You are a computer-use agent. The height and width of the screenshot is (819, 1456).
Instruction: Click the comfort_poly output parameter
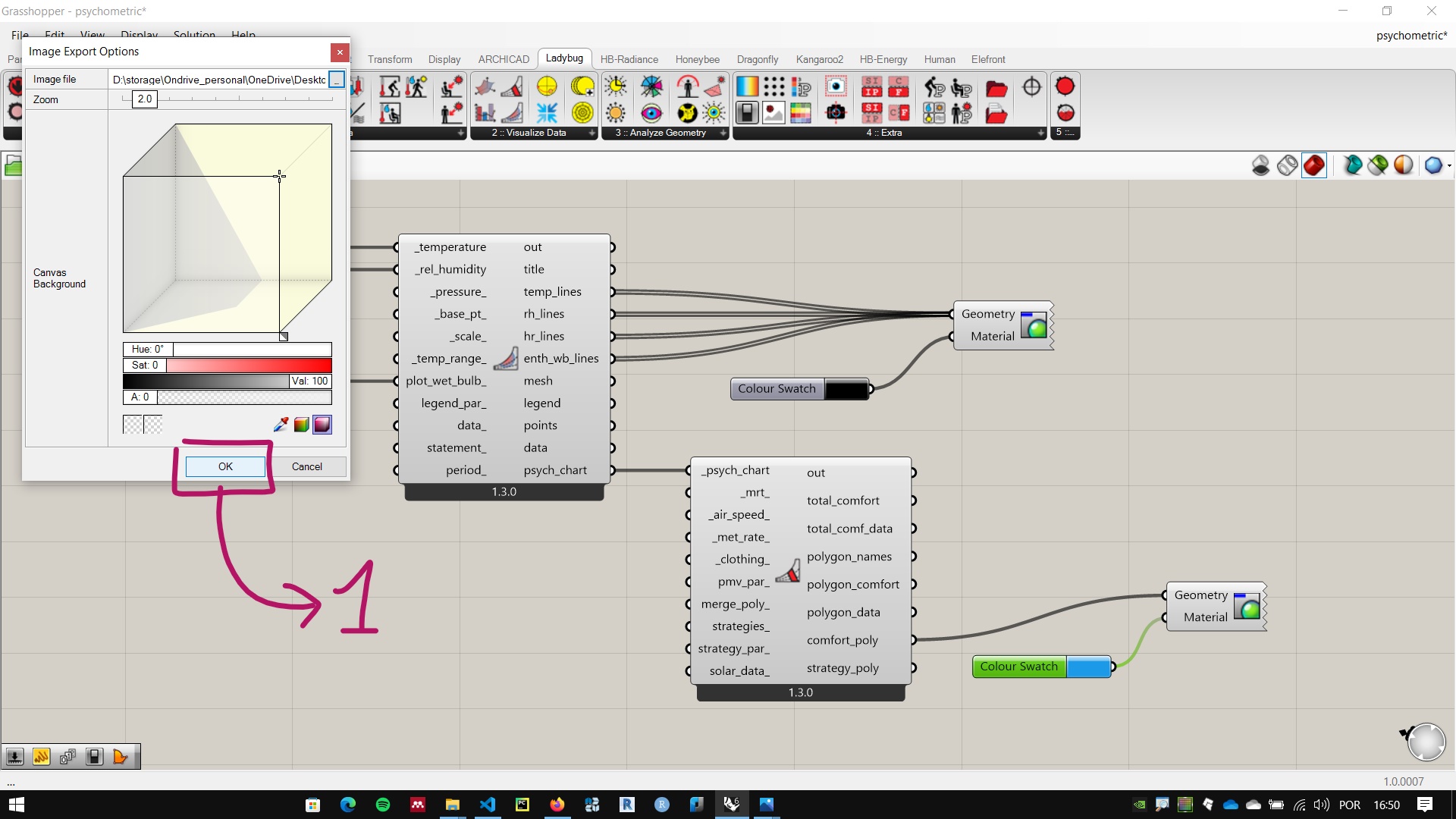(x=843, y=640)
